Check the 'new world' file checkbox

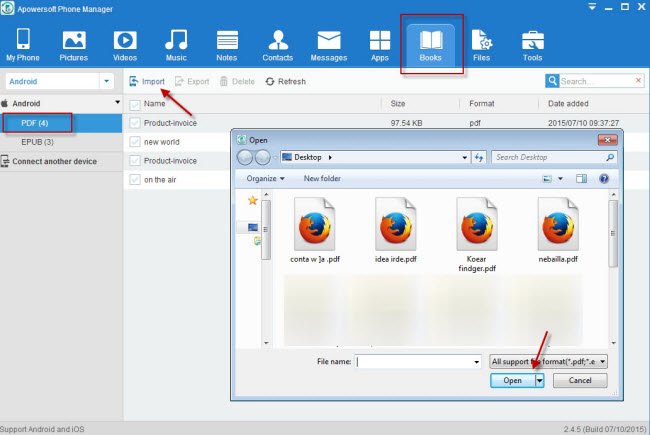click(x=135, y=142)
